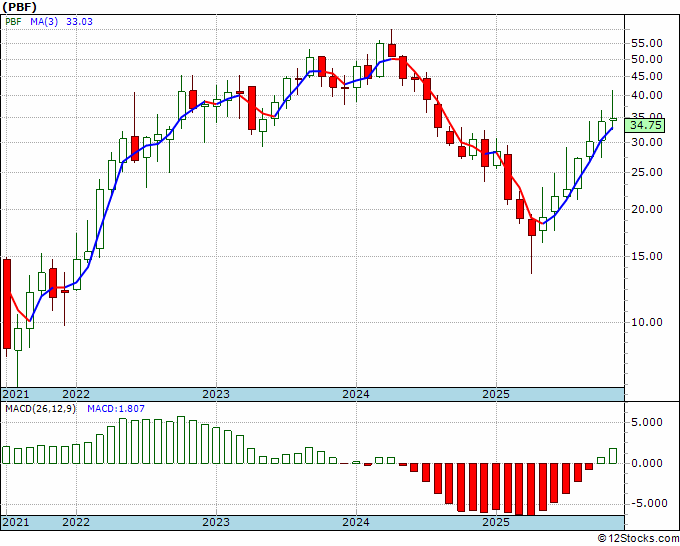Click 2024 on the MACD panel timeline
The width and height of the screenshot is (680, 546).
(x=356, y=522)
